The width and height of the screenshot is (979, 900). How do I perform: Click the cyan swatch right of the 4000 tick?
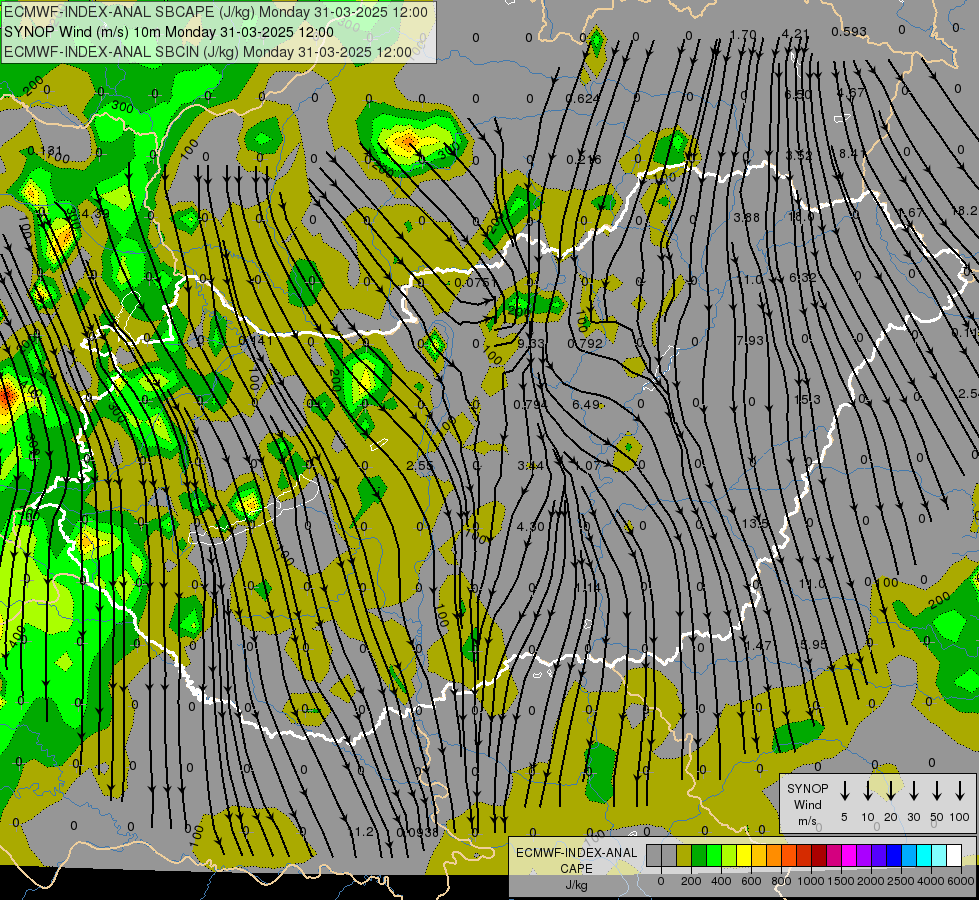(939, 856)
